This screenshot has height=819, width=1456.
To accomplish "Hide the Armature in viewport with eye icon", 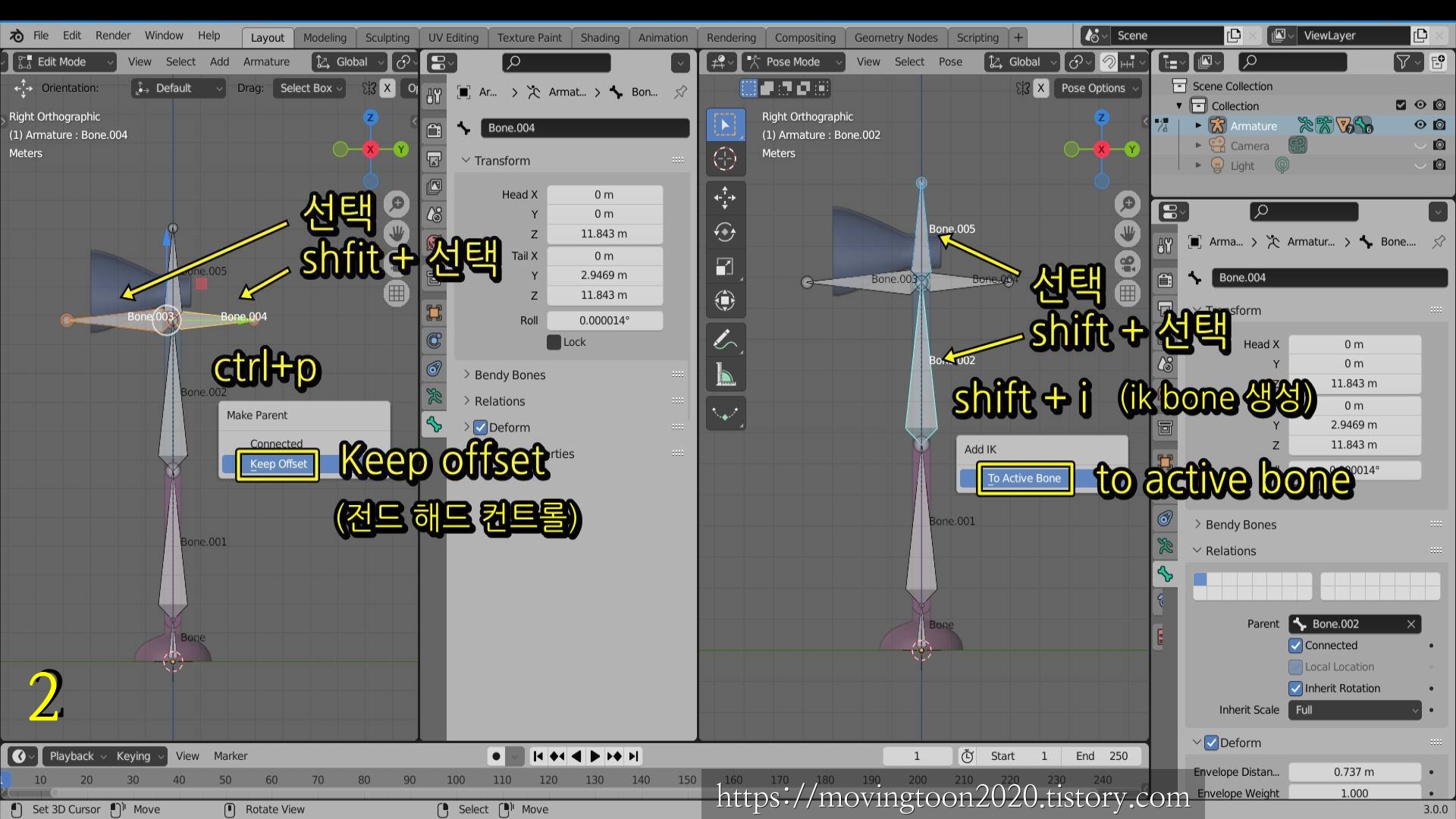I will tap(1420, 125).
